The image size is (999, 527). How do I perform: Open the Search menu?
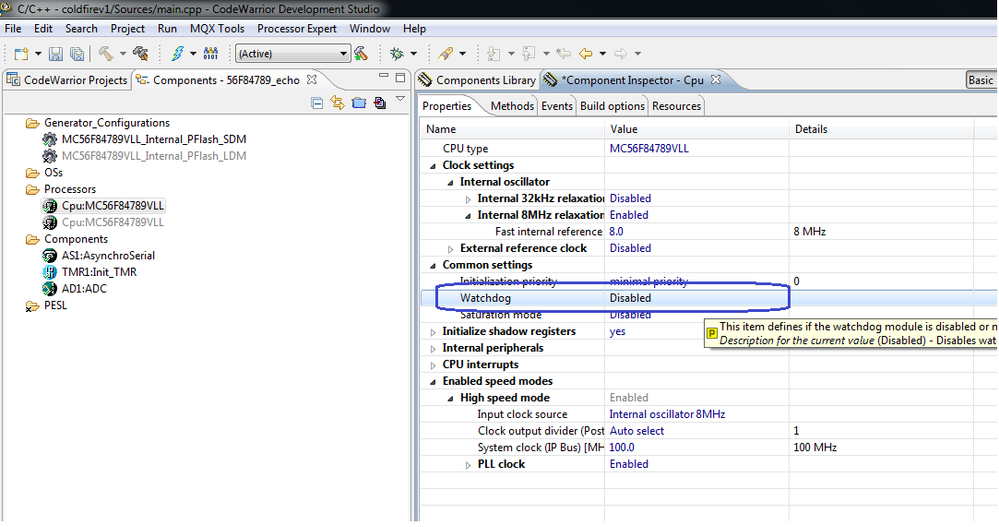81,29
